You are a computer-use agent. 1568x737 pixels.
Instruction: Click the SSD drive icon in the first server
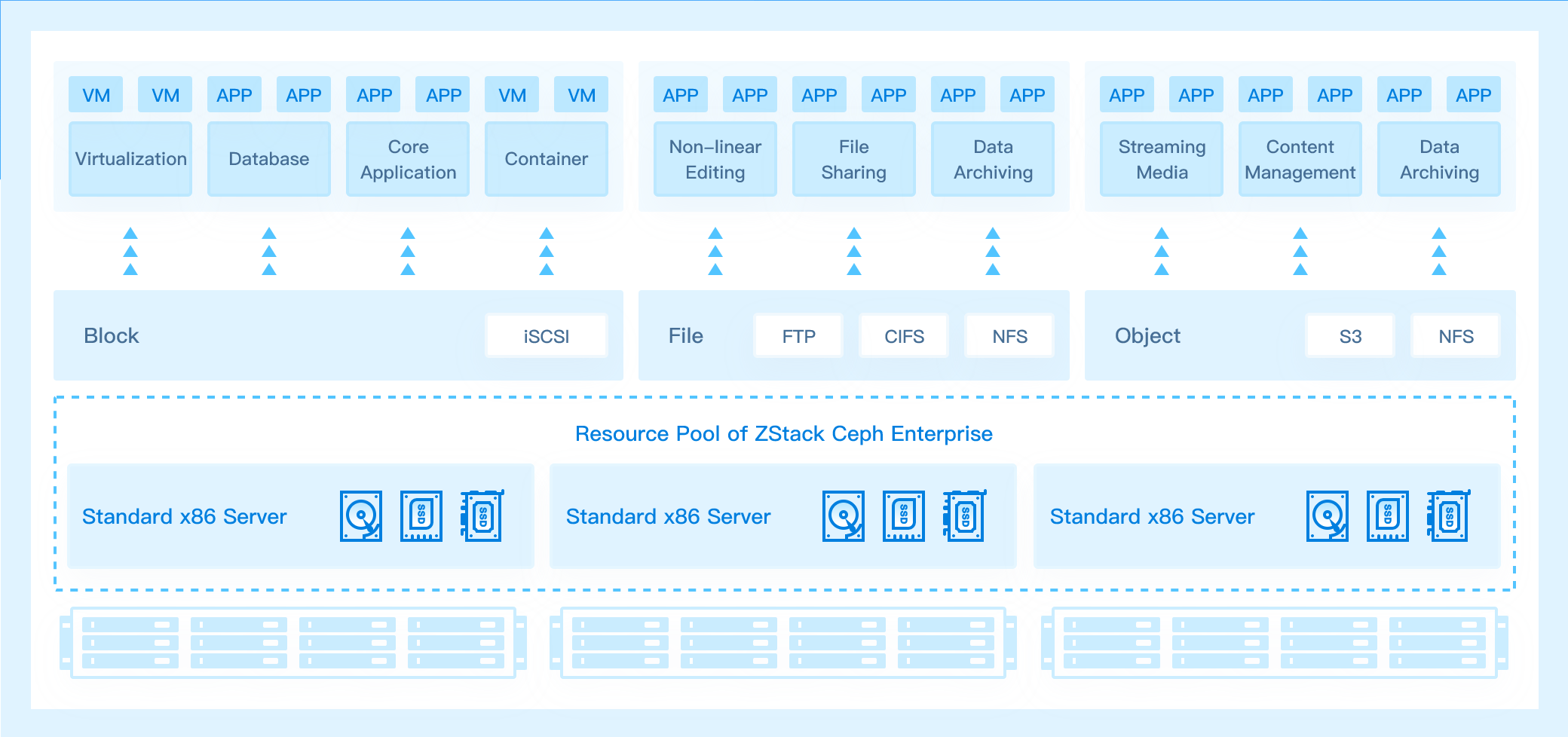[421, 516]
